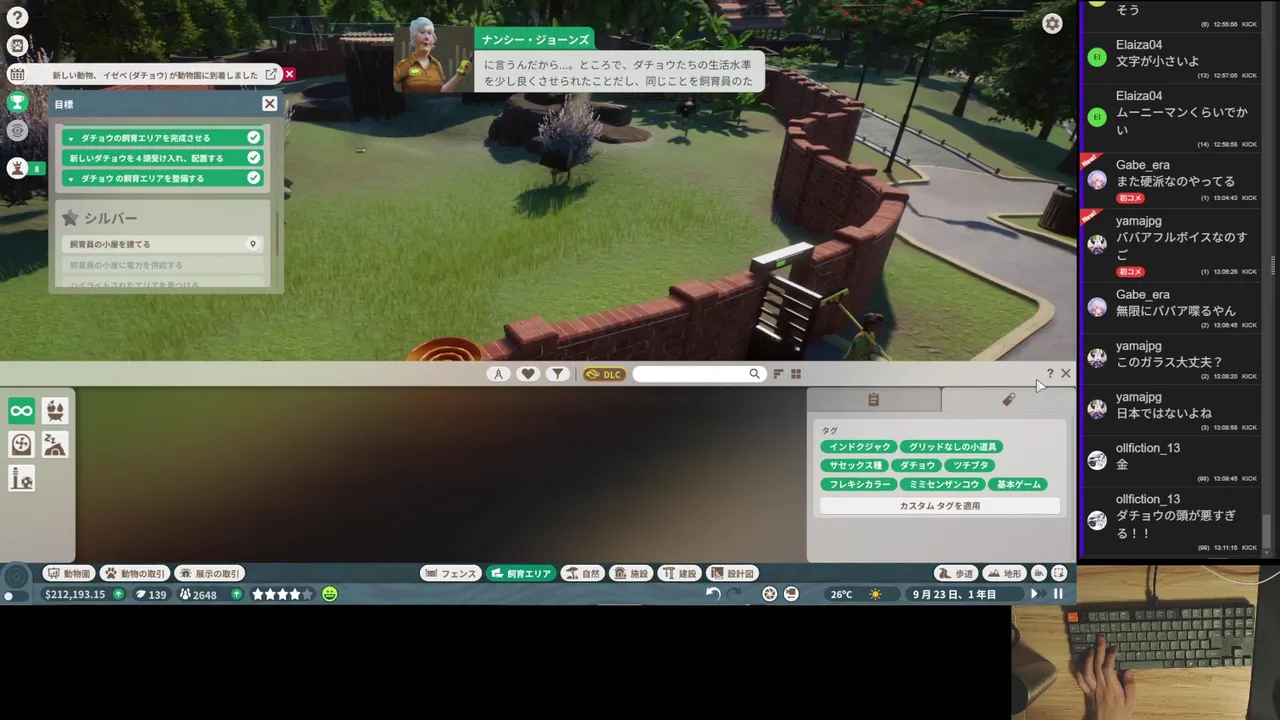
Task: Toggle the heart favorites filter
Action: 528,374
